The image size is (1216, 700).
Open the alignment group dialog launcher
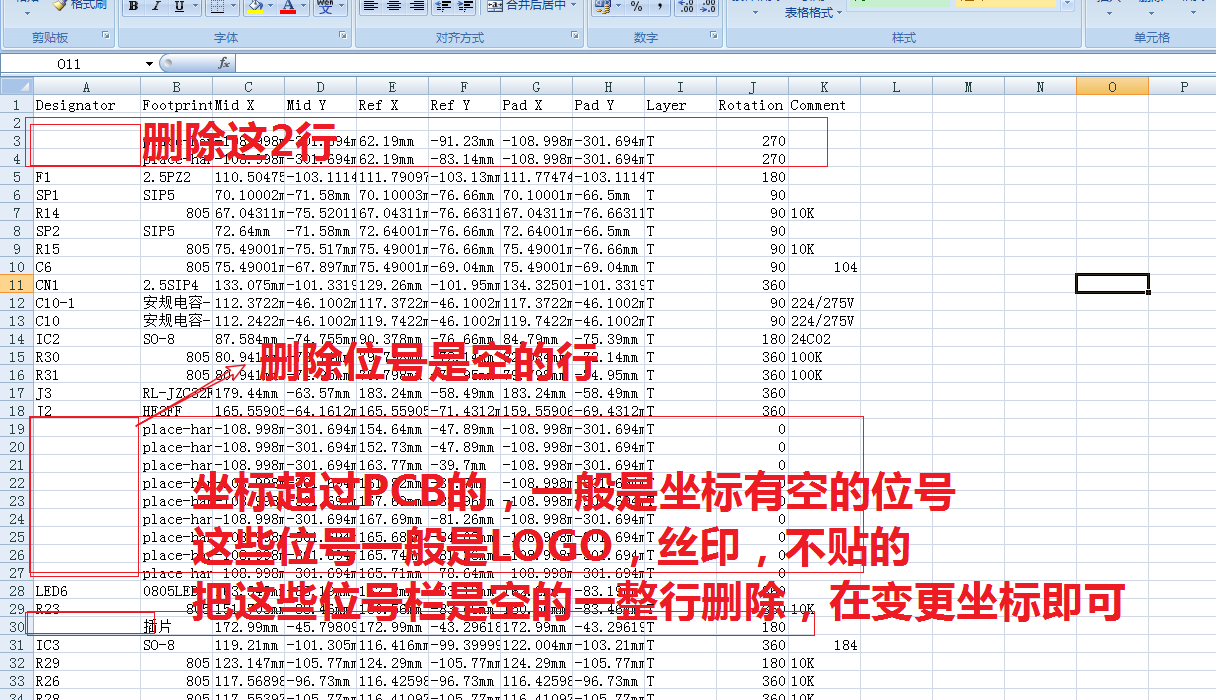click(574, 37)
